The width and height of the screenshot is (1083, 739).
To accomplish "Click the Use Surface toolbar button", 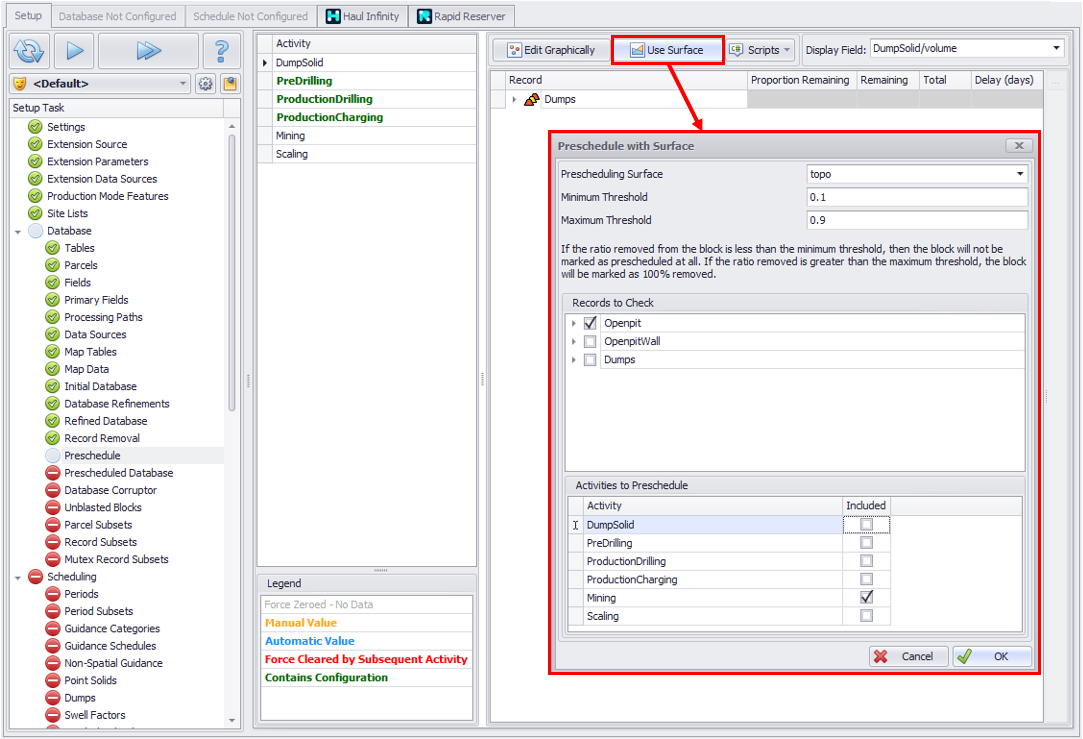I will (x=666, y=50).
